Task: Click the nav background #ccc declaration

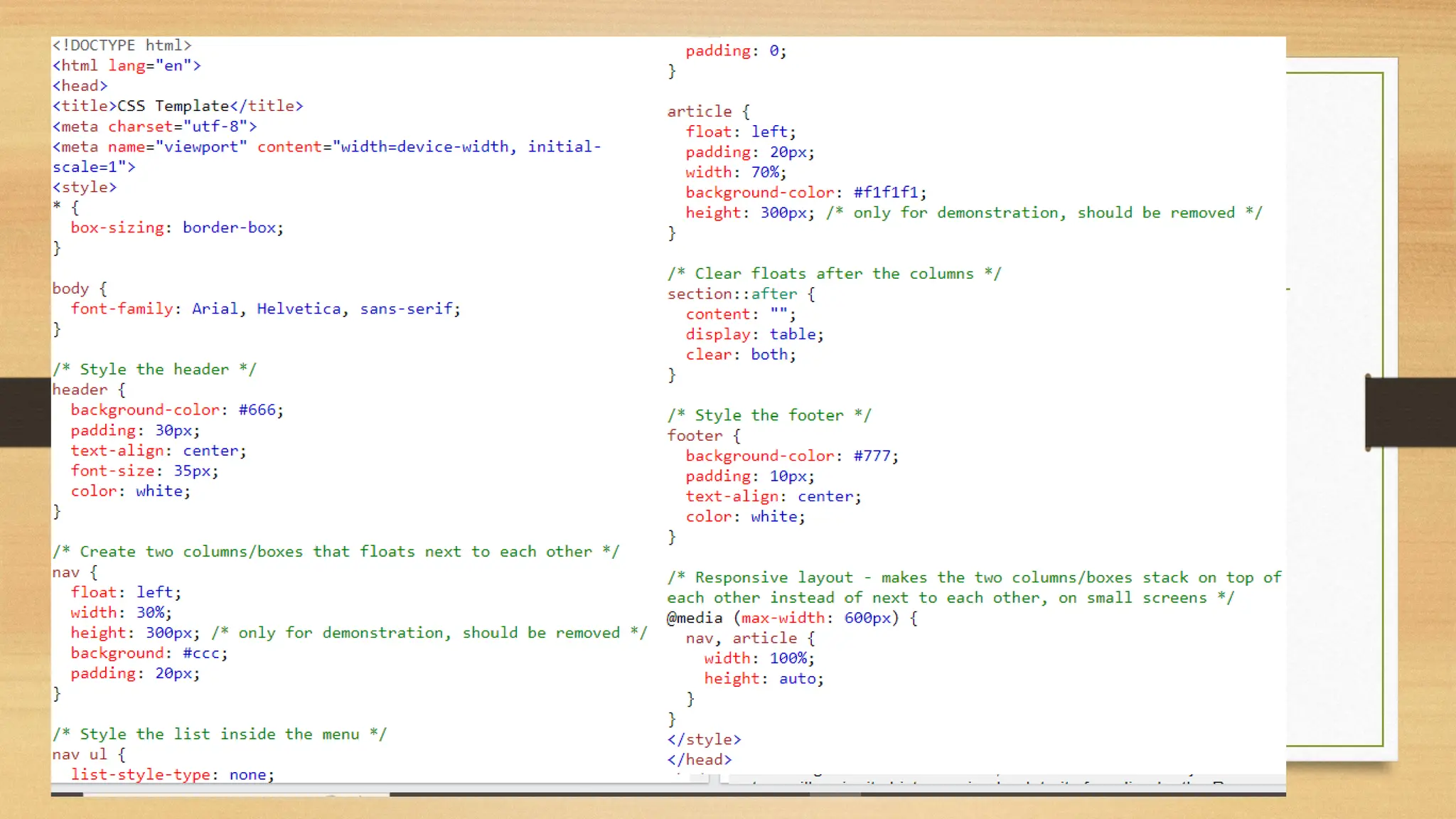Action: point(149,653)
